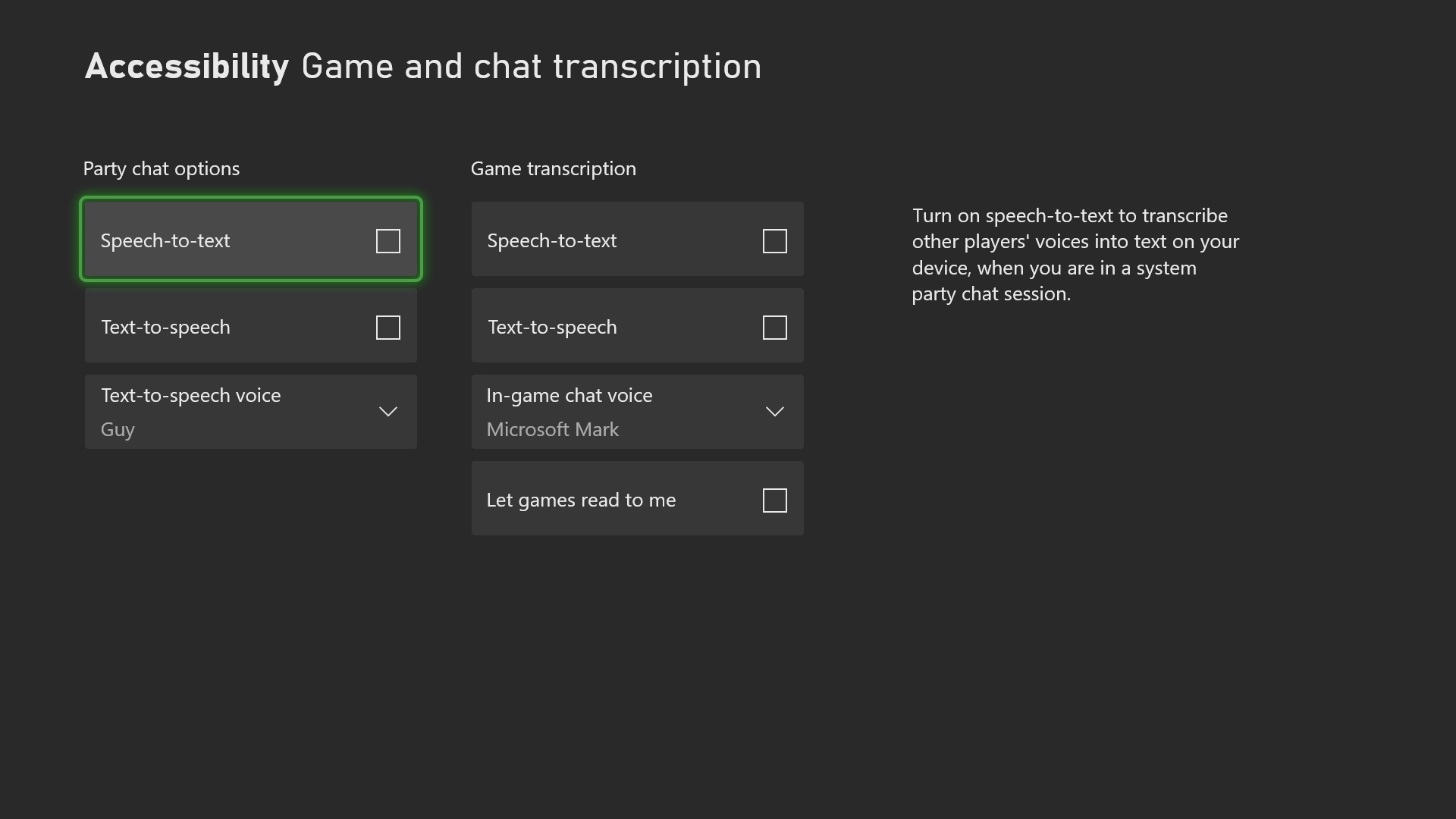Screen dimensions: 1456x819
Task: Toggle Text-to-speech in party chat options
Action: [x=388, y=327]
